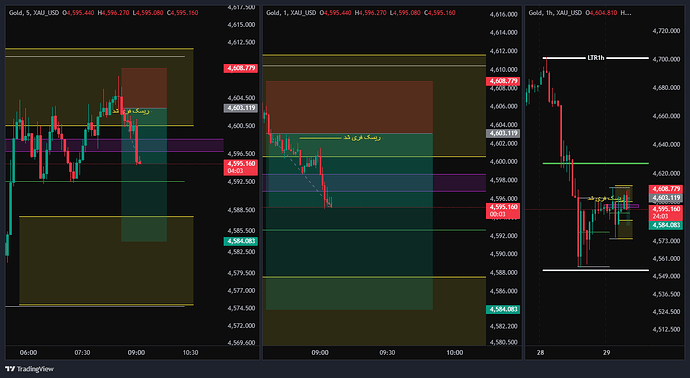Click the 09:30 time axis label
Image resolution: width=690 pixels, height=378 pixels.
point(387,352)
